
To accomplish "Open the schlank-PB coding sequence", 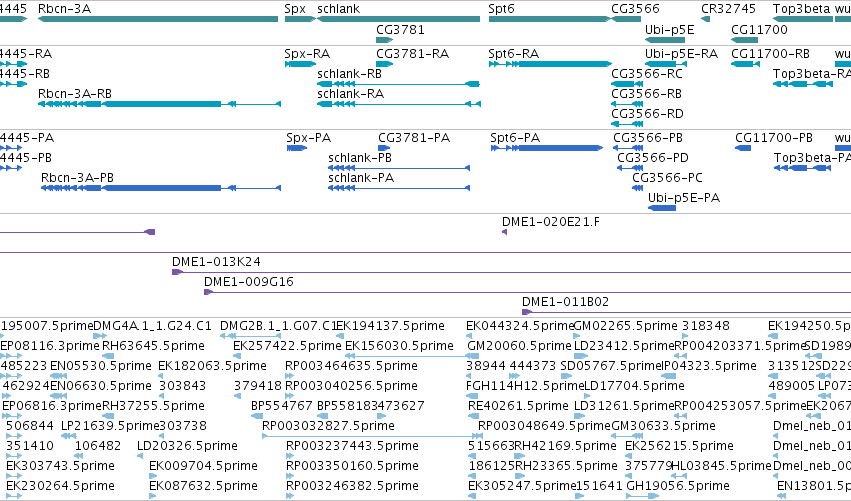I will (399, 168).
